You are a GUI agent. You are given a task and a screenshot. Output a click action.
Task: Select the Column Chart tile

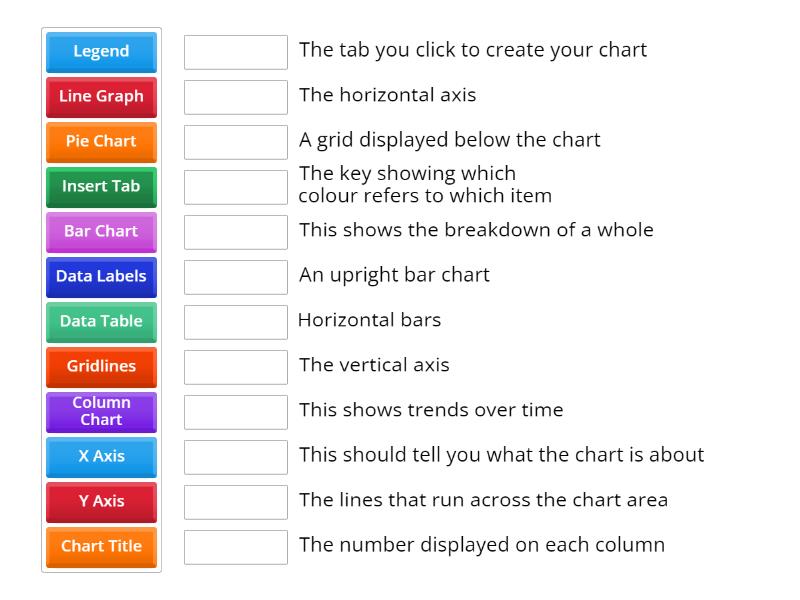click(101, 411)
